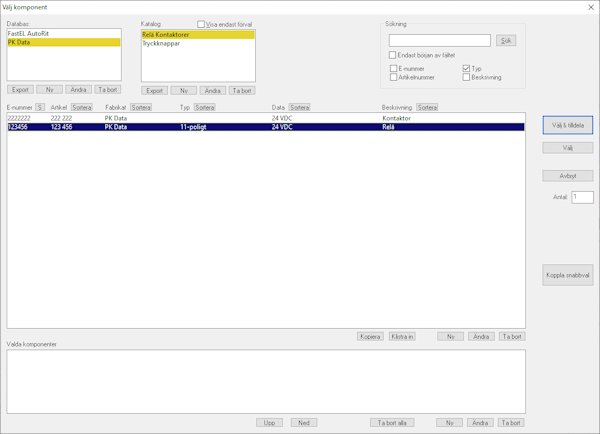Sort the Data column
The width and height of the screenshot is (600, 434).
tap(299, 107)
